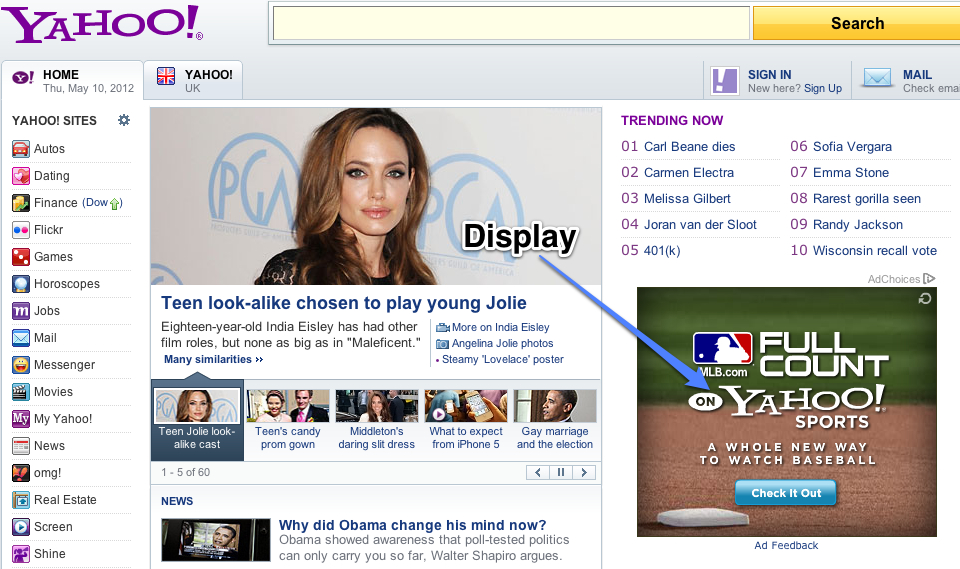This screenshot has height=569, width=960.
Task: Click the Mail envelope icon in header
Action: (877, 78)
